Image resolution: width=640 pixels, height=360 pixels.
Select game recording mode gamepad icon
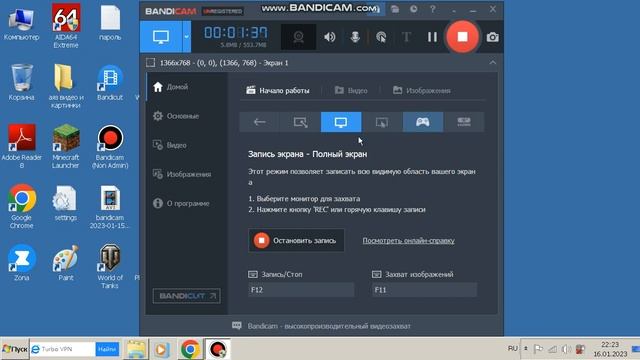pyautogui.click(x=422, y=122)
